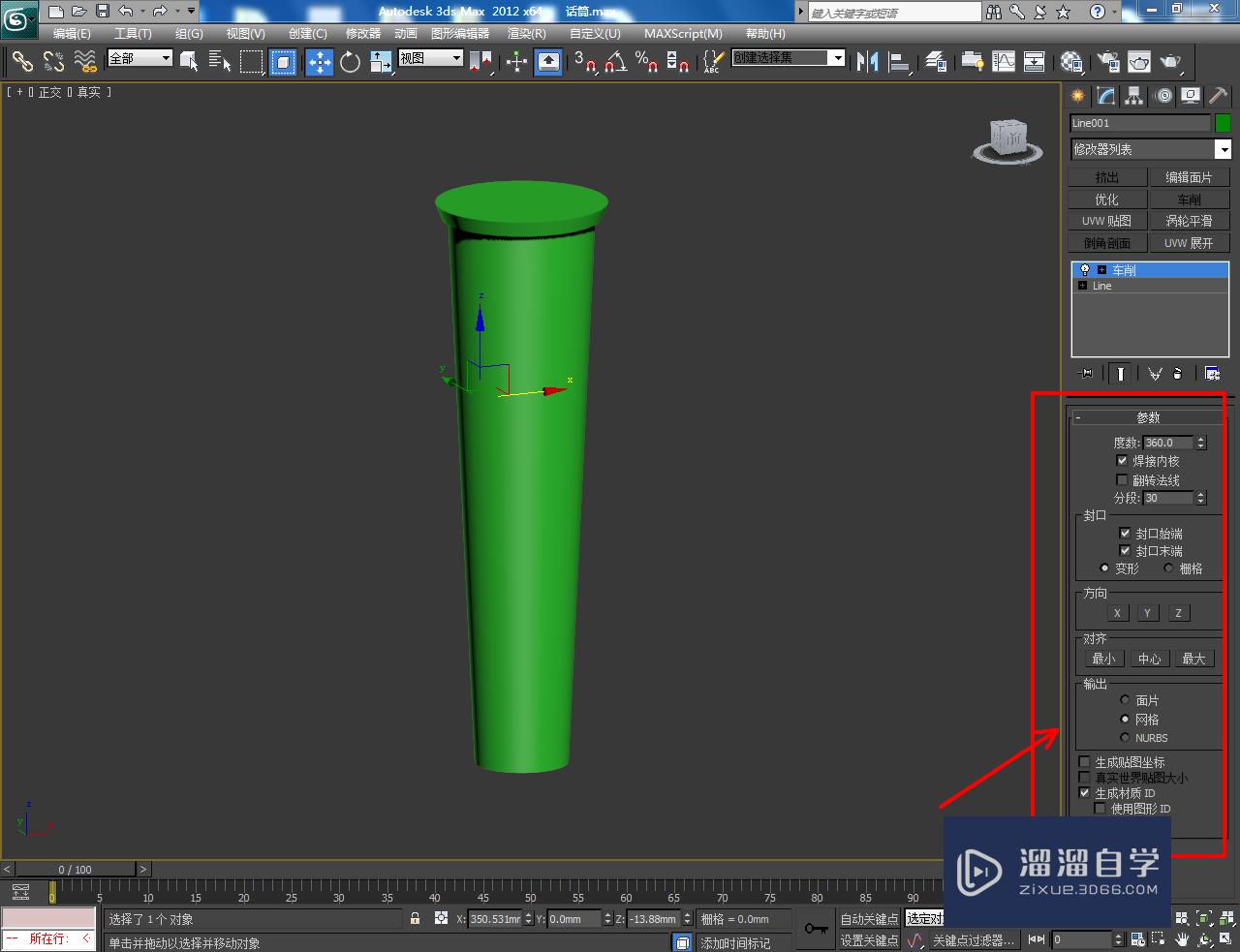
Task: Select NURBS output radio
Action: tap(1125, 737)
